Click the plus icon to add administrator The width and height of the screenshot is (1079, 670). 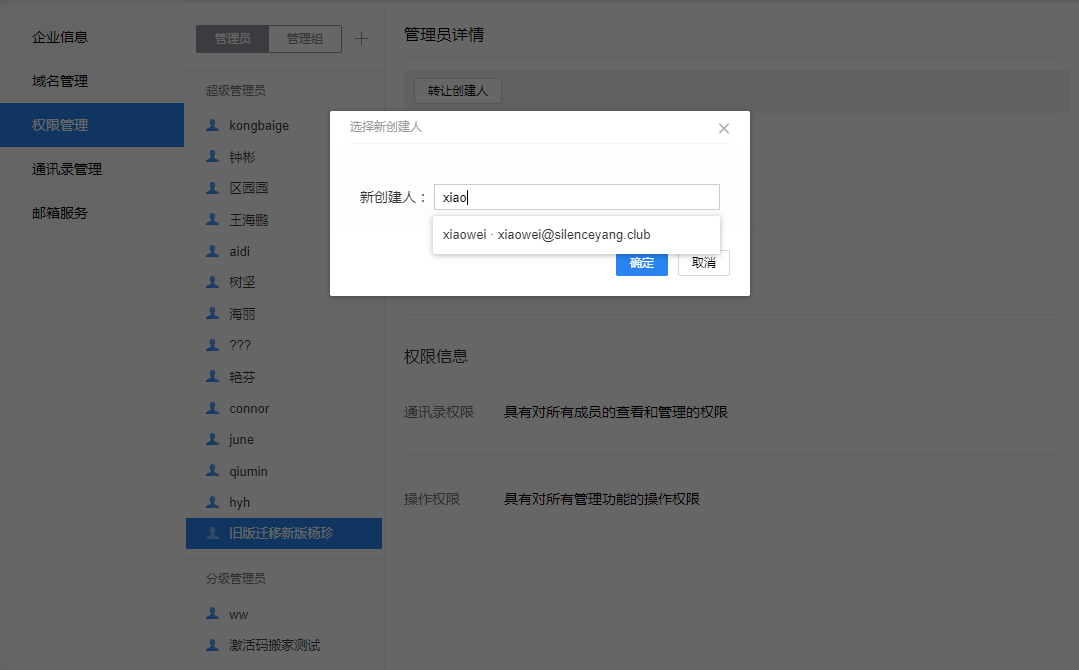[362, 39]
